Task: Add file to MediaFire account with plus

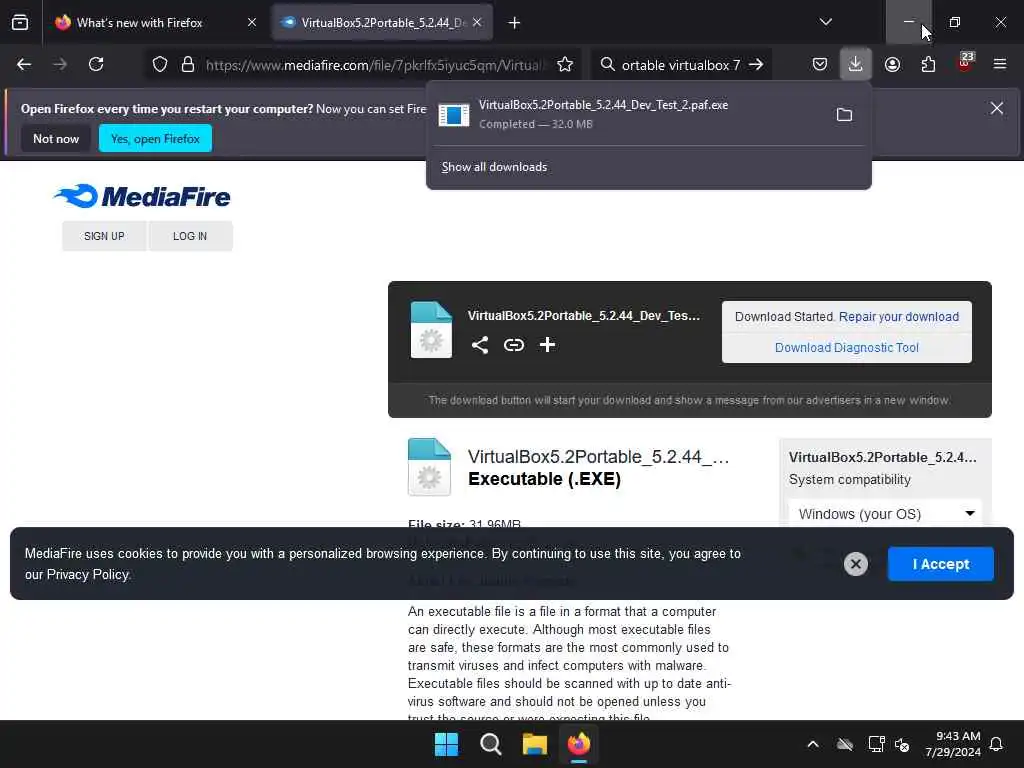Action: 547,345
